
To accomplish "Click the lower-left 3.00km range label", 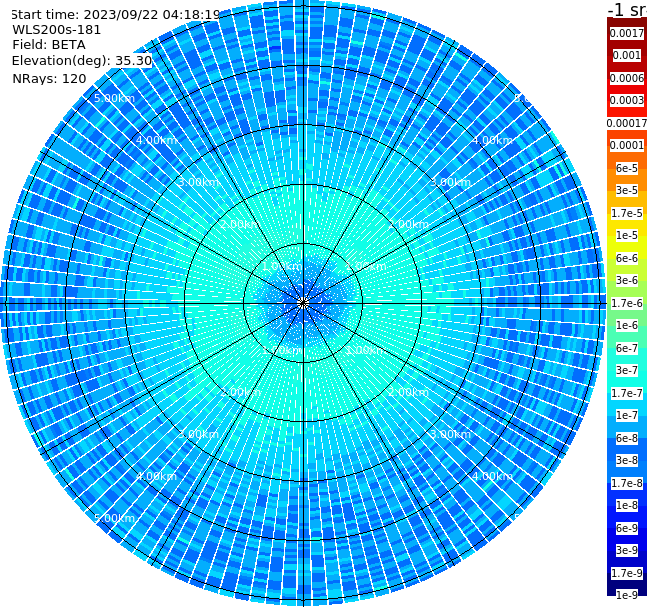I will (x=198, y=434).
